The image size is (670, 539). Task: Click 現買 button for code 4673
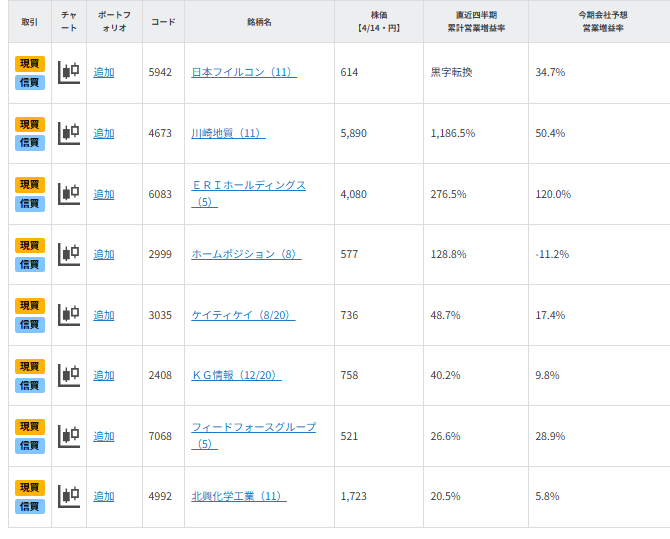(30, 124)
